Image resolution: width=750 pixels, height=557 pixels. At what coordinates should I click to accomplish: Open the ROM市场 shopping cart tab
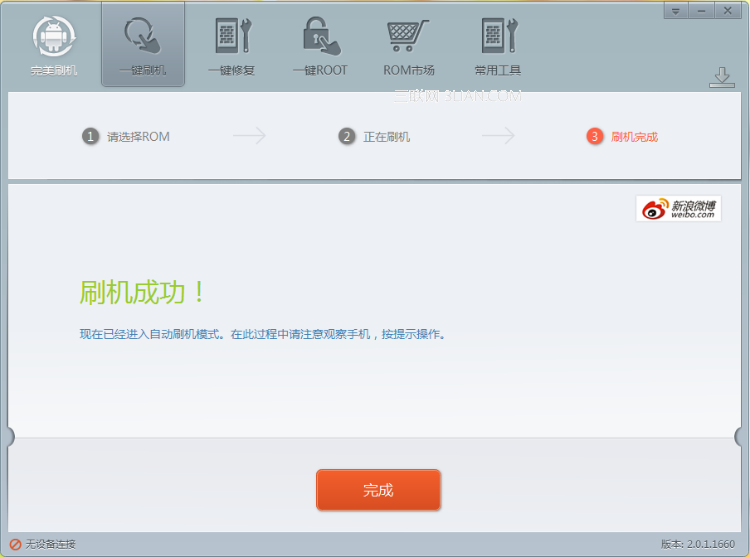click(408, 46)
